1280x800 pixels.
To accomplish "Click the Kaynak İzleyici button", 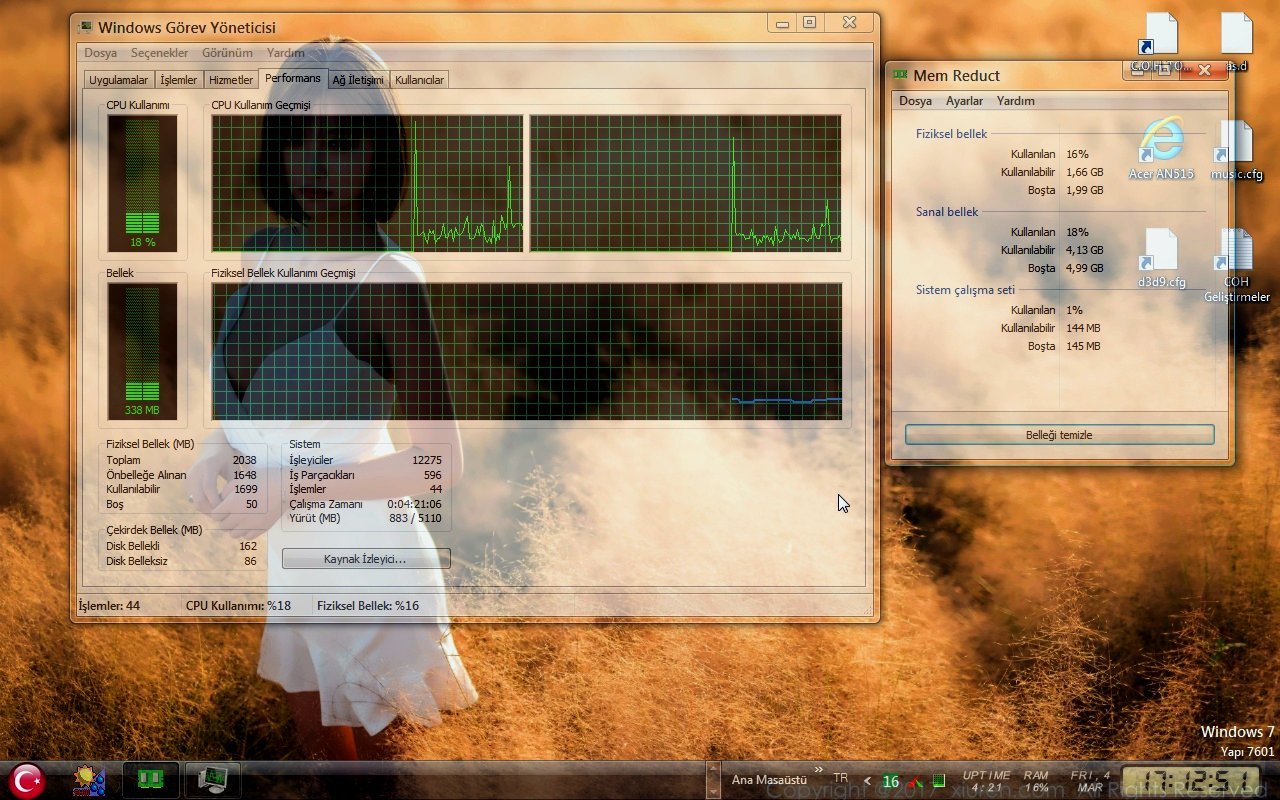I will pos(366,559).
